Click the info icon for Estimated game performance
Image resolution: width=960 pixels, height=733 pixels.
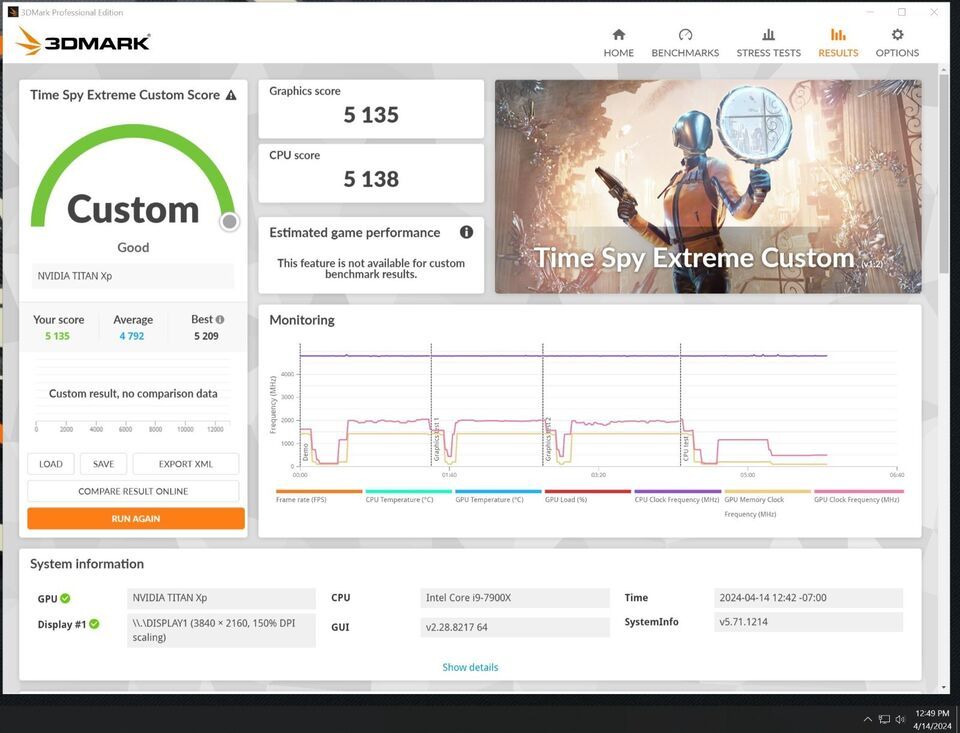coord(467,232)
